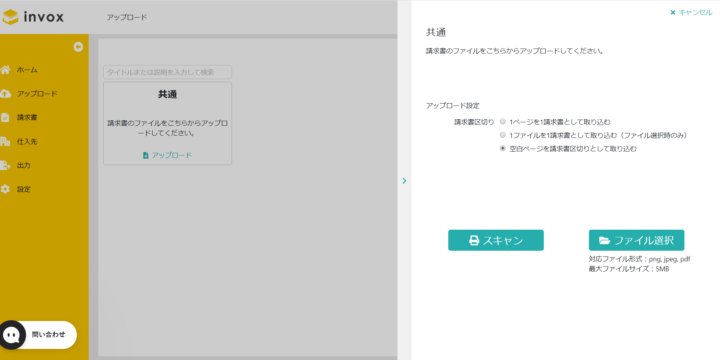Collapse sidebar with the arrow icon

[x=79, y=47]
